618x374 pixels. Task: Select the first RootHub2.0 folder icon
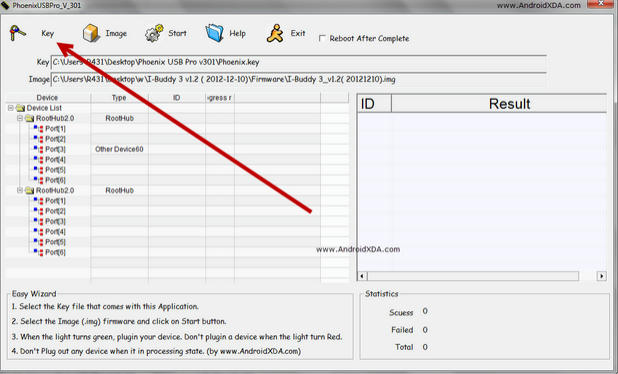click(30, 118)
